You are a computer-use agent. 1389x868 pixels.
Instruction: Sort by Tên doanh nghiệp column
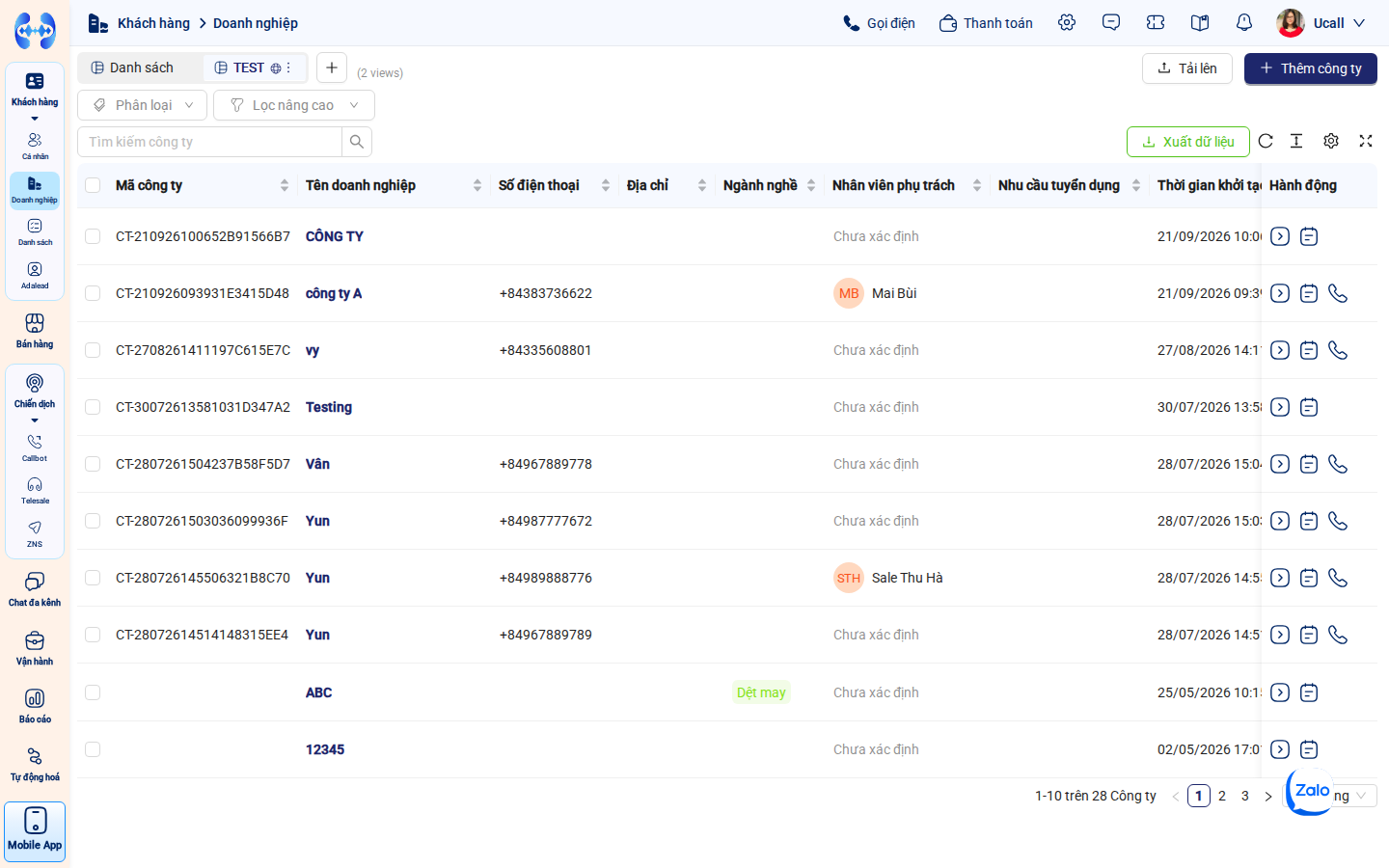(477, 185)
